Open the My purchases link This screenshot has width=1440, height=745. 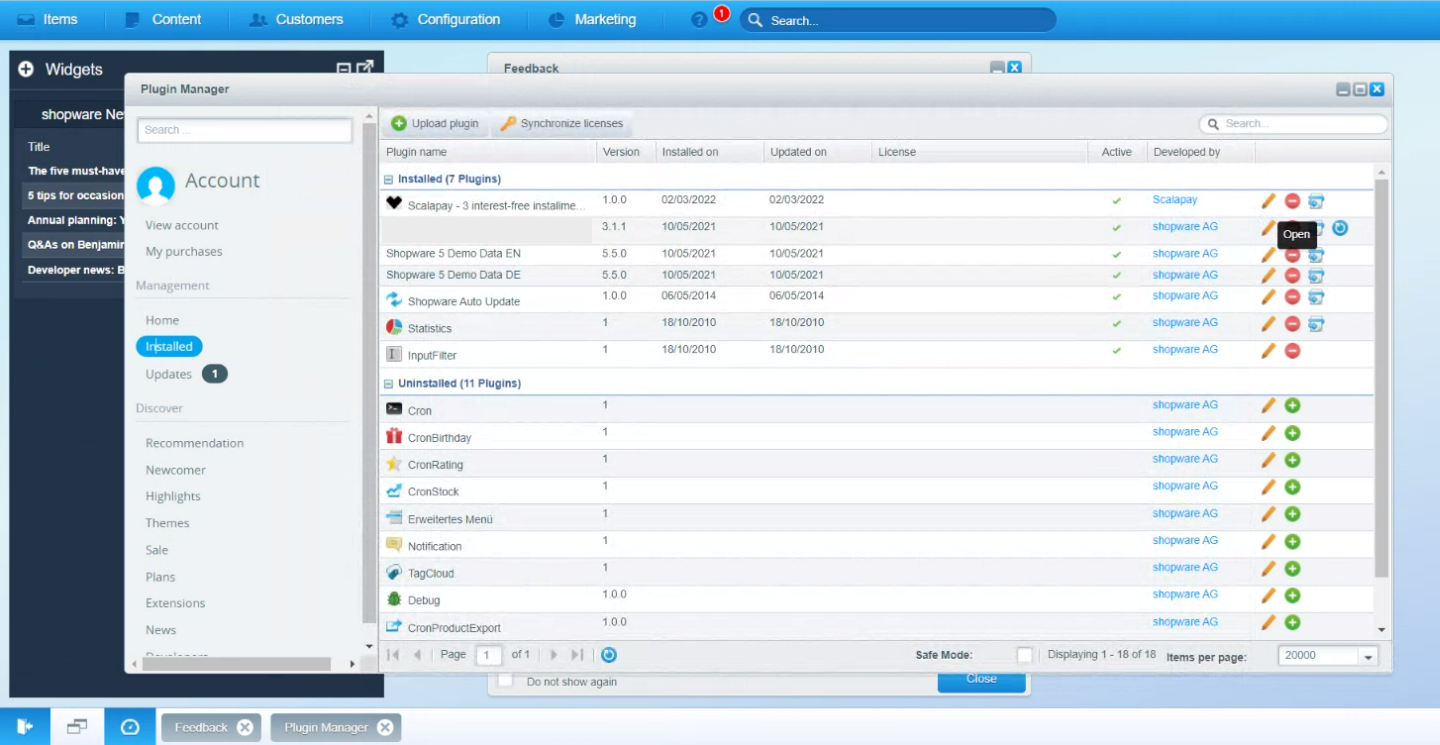pos(184,252)
